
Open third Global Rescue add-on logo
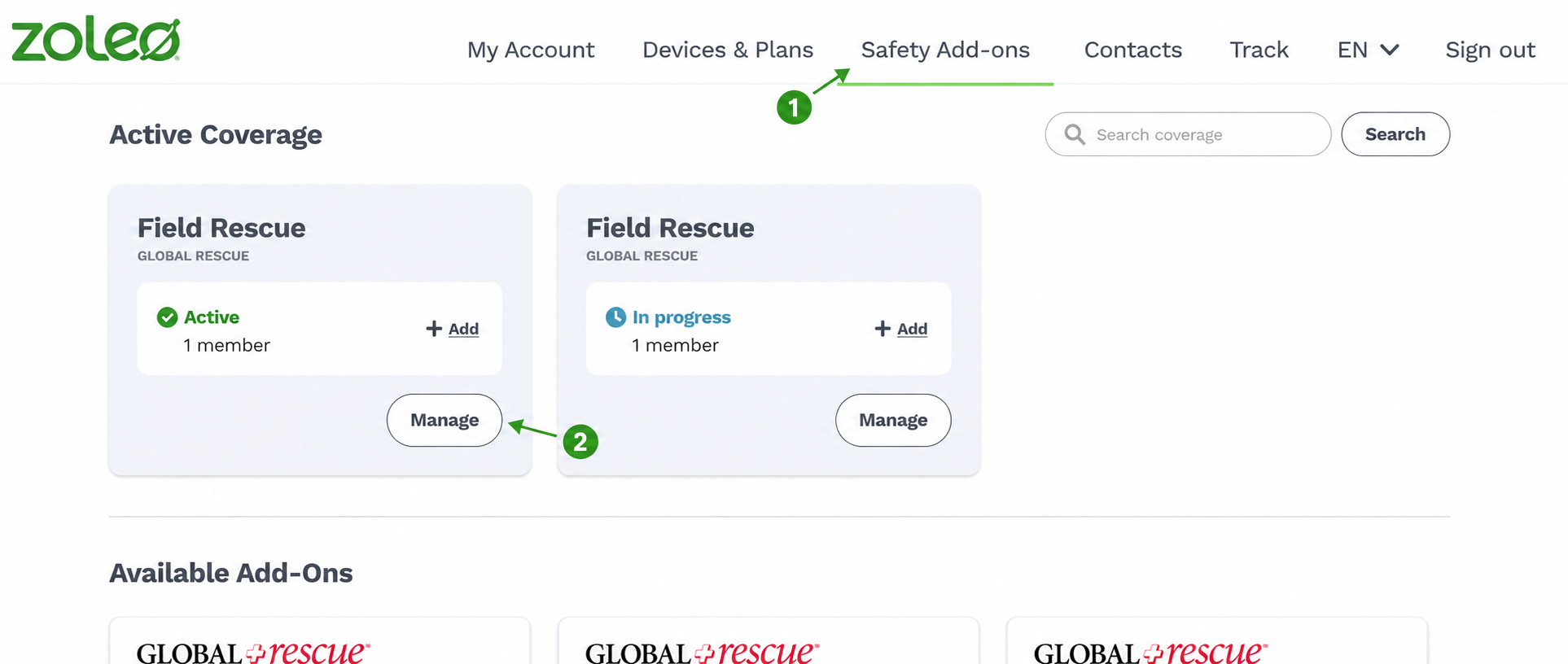point(1150,651)
